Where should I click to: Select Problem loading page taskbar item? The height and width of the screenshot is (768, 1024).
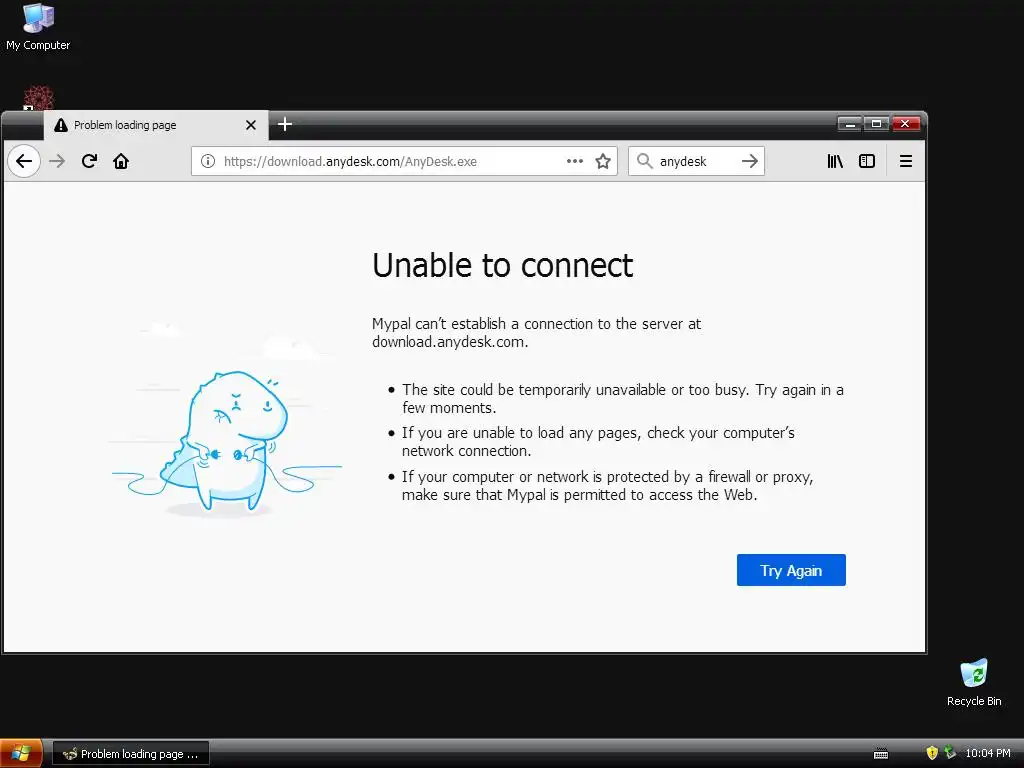coord(131,754)
